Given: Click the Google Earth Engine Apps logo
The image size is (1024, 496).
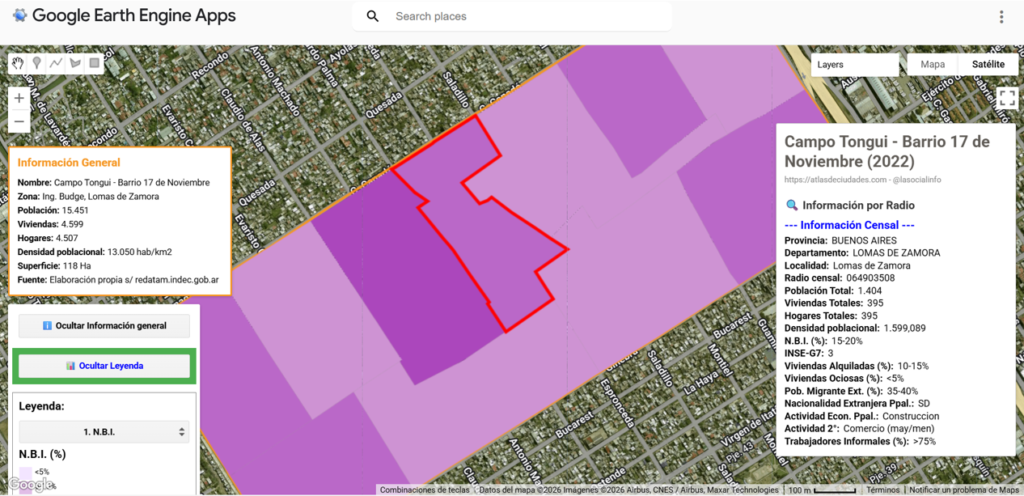Looking at the screenshot, I should click(20, 16).
